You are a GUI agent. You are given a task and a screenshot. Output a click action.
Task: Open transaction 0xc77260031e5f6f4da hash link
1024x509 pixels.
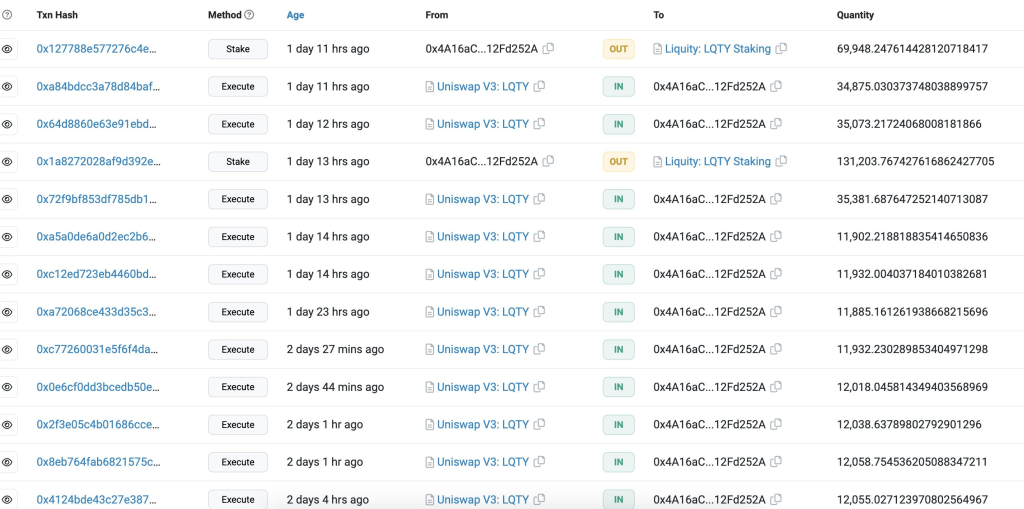click(97, 350)
